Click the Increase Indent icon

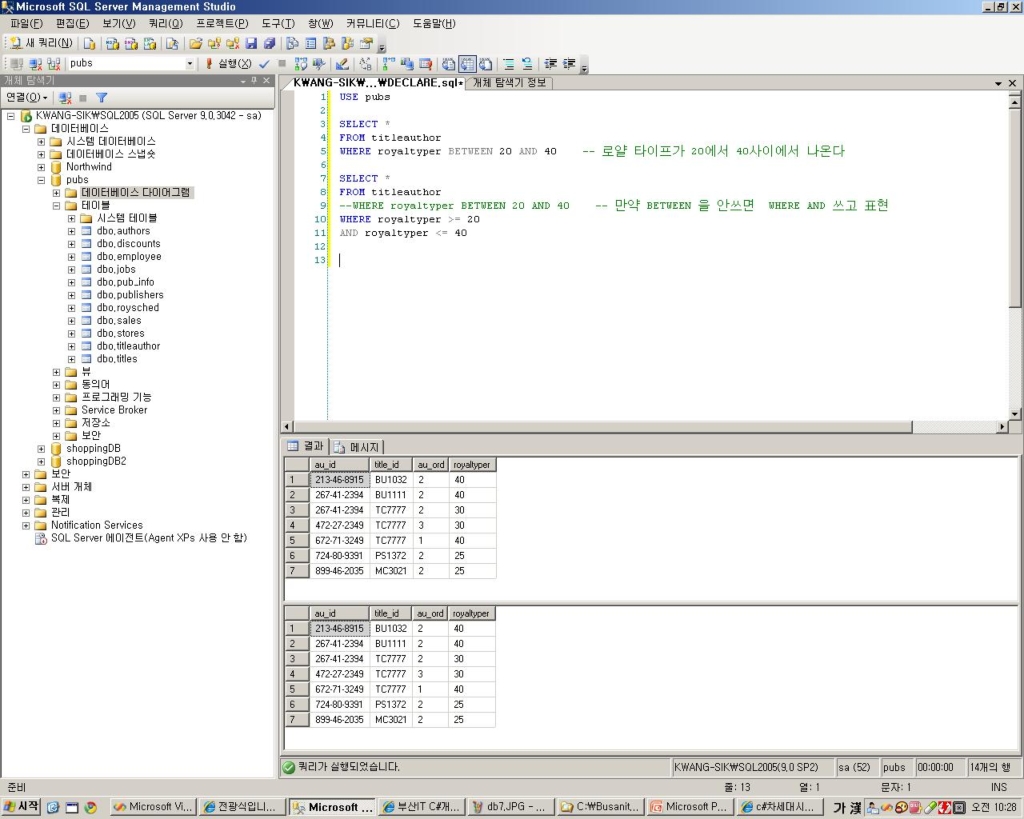coord(569,63)
